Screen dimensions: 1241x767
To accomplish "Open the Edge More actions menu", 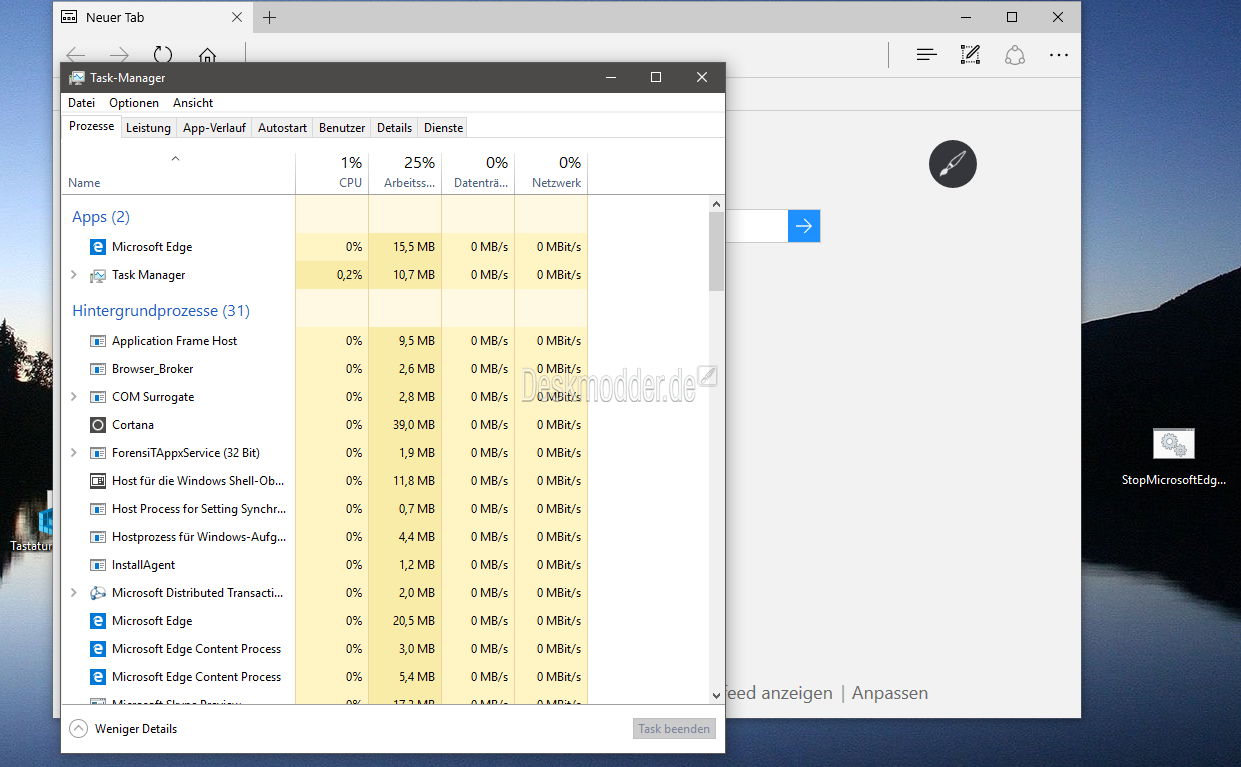I will (x=1059, y=55).
